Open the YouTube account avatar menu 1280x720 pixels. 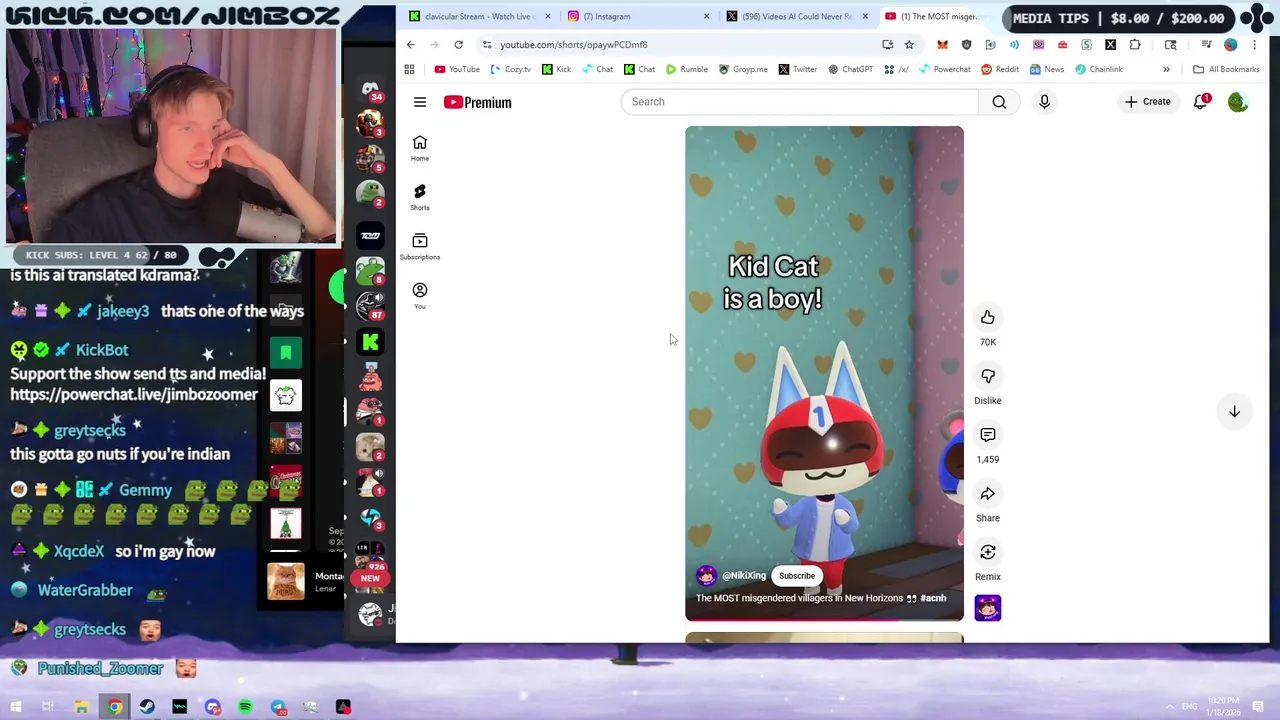point(1238,101)
